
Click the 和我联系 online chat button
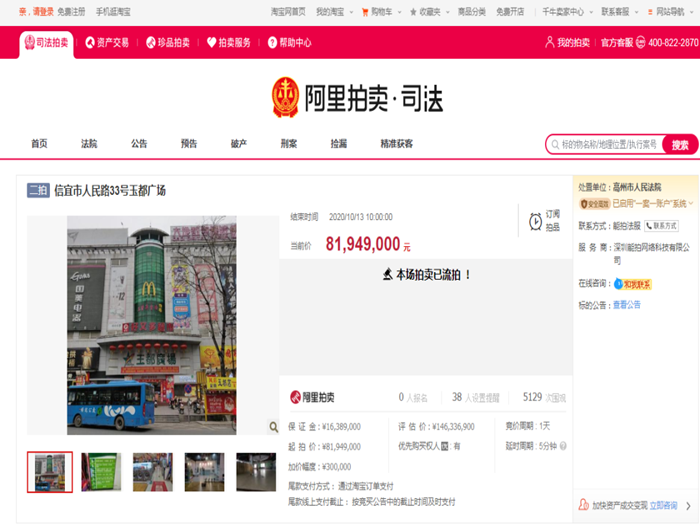(x=633, y=284)
